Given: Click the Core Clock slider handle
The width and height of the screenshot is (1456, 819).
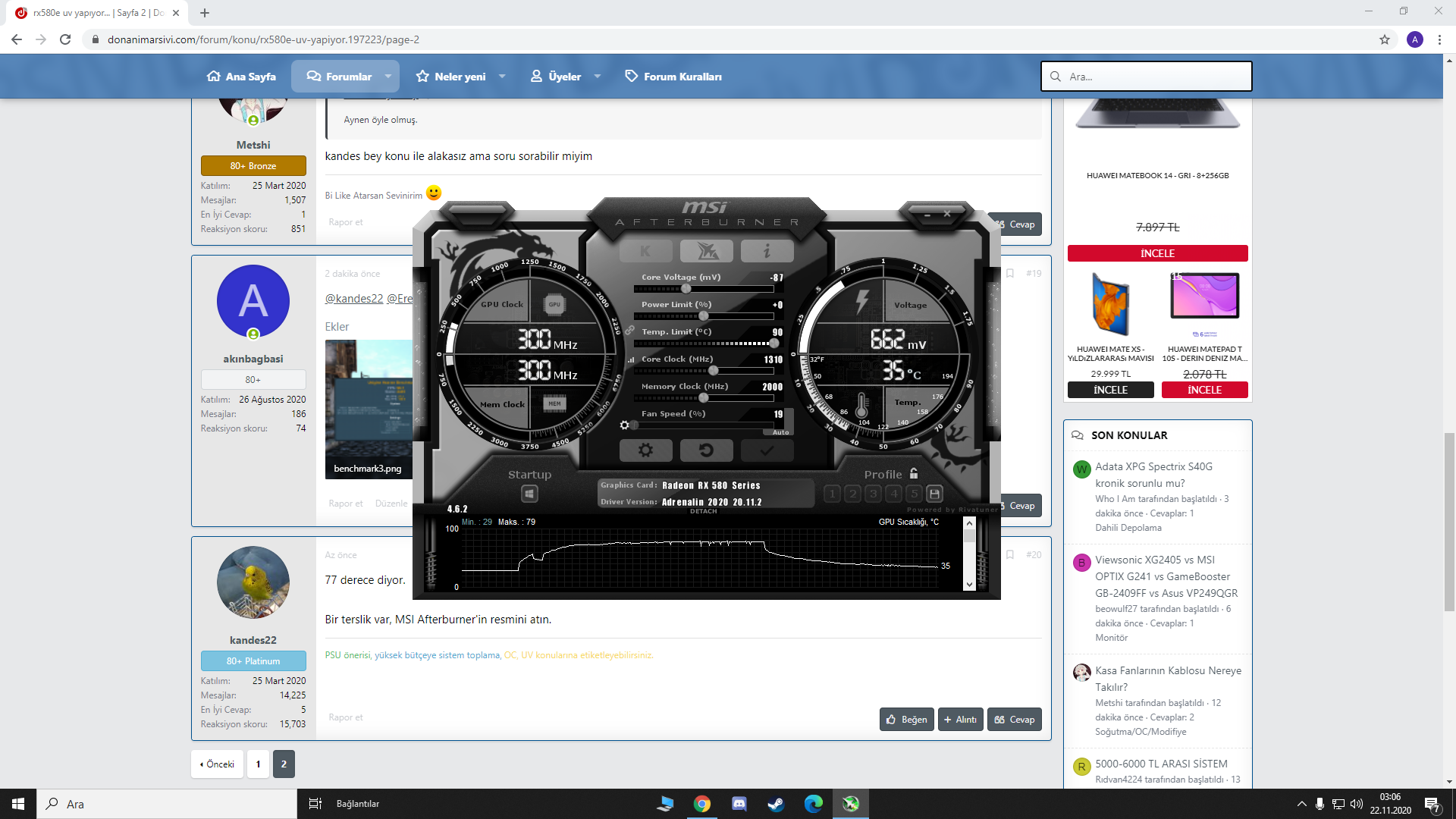Looking at the screenshot, I should 713,371.
